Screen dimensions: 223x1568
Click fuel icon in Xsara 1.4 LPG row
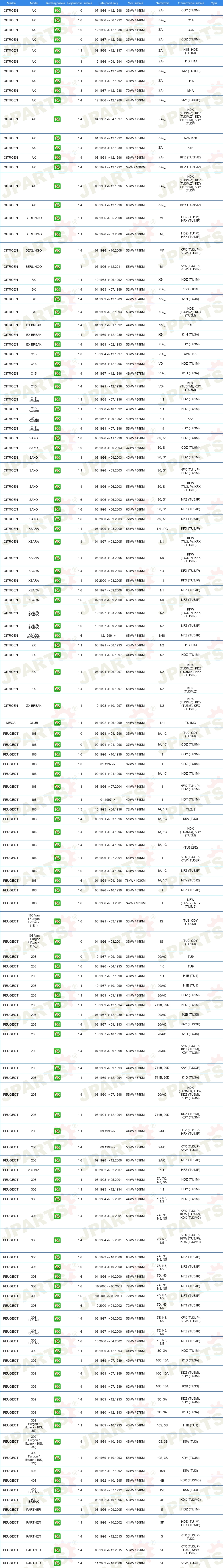pyautogui.click(x=57, y=529)
